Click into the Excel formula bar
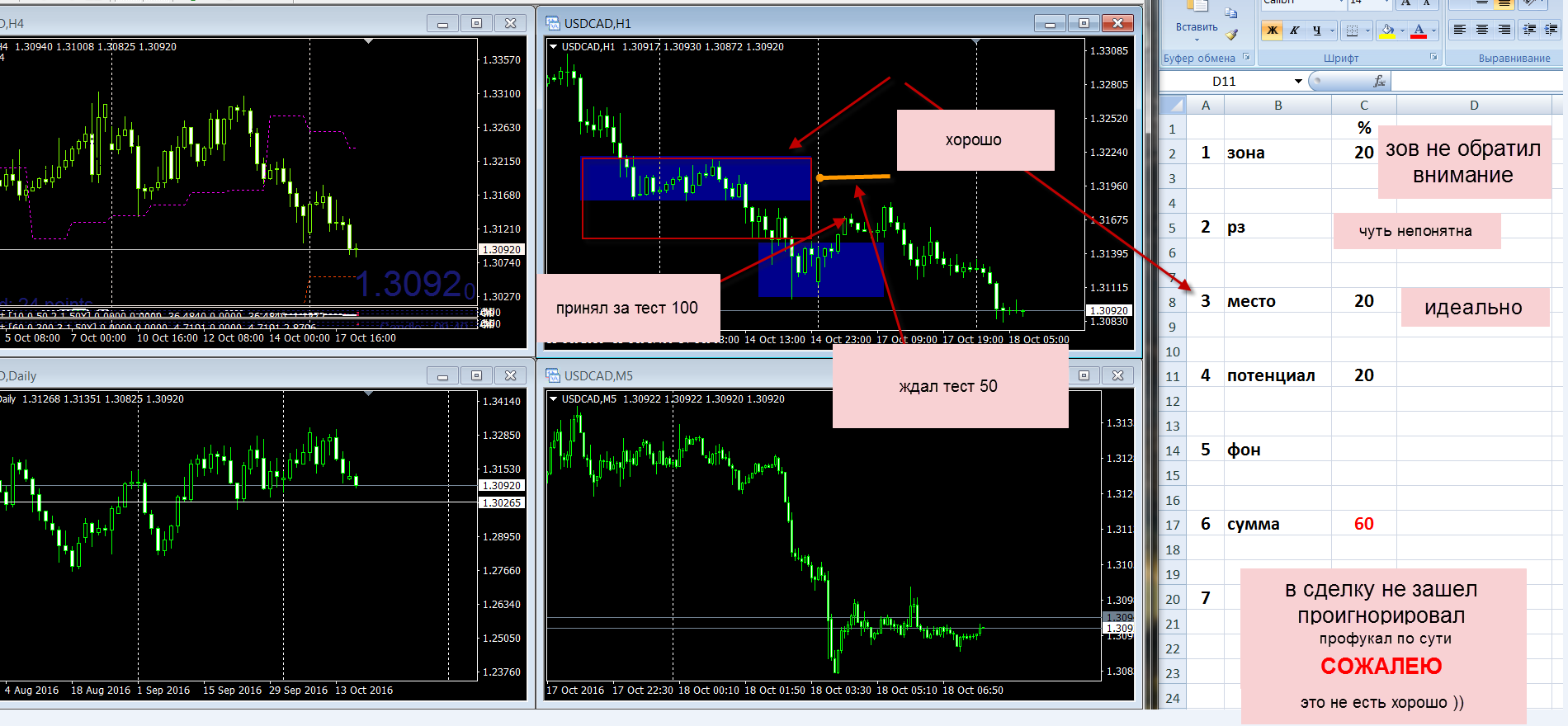Viewport: 1568px width, 726px height. pos(1478,81)
